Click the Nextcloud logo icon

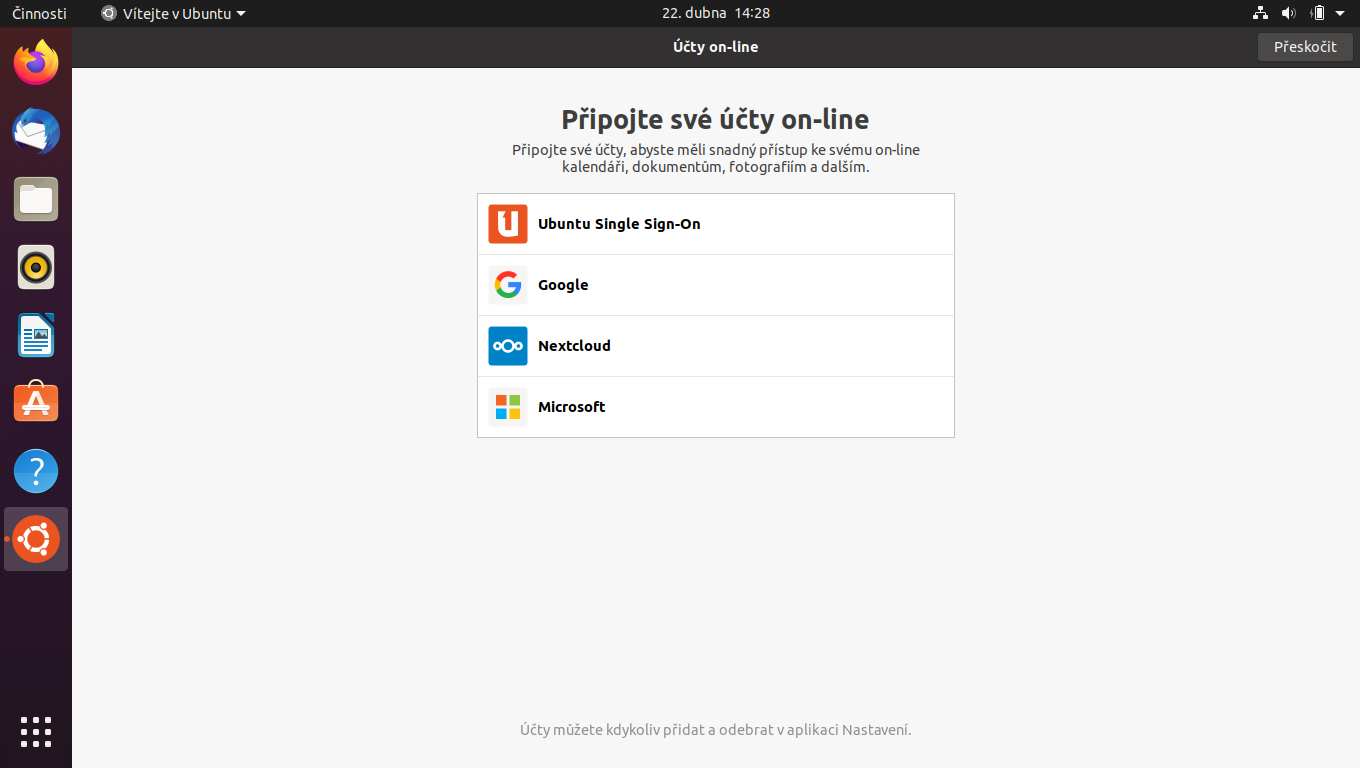coord(508,346)
